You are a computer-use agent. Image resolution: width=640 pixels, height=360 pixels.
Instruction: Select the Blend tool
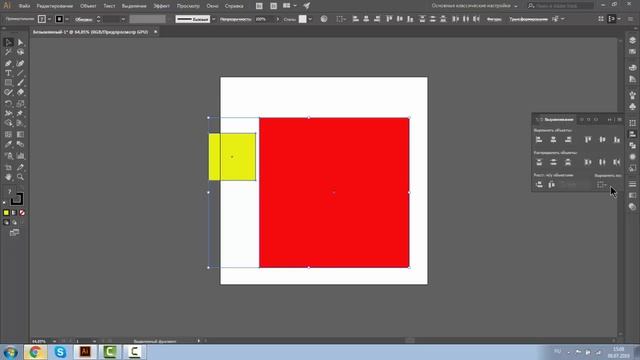pyautogui.click(x=20, y=144)
